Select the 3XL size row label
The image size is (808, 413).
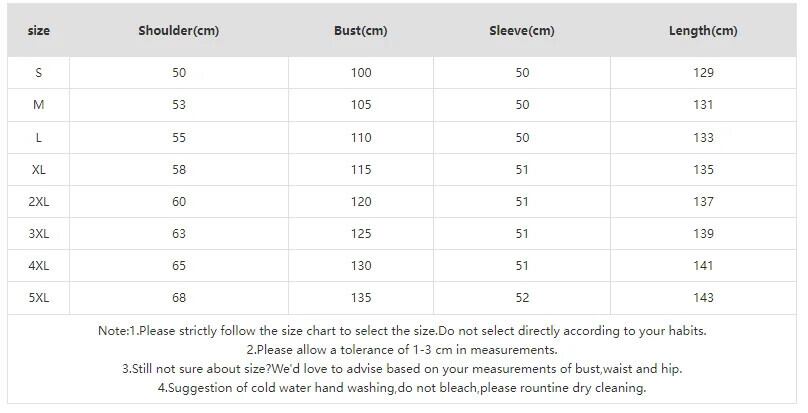click(39, 234)
